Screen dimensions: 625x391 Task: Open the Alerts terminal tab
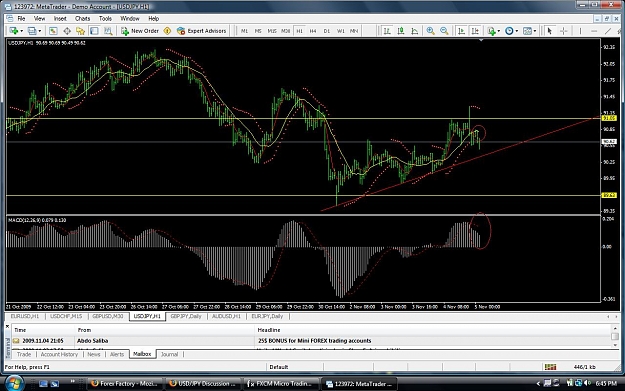coord(117,354)
